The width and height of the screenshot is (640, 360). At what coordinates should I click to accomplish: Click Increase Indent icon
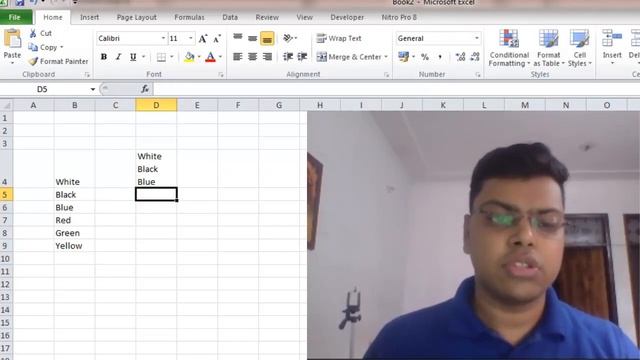[302, 57]
